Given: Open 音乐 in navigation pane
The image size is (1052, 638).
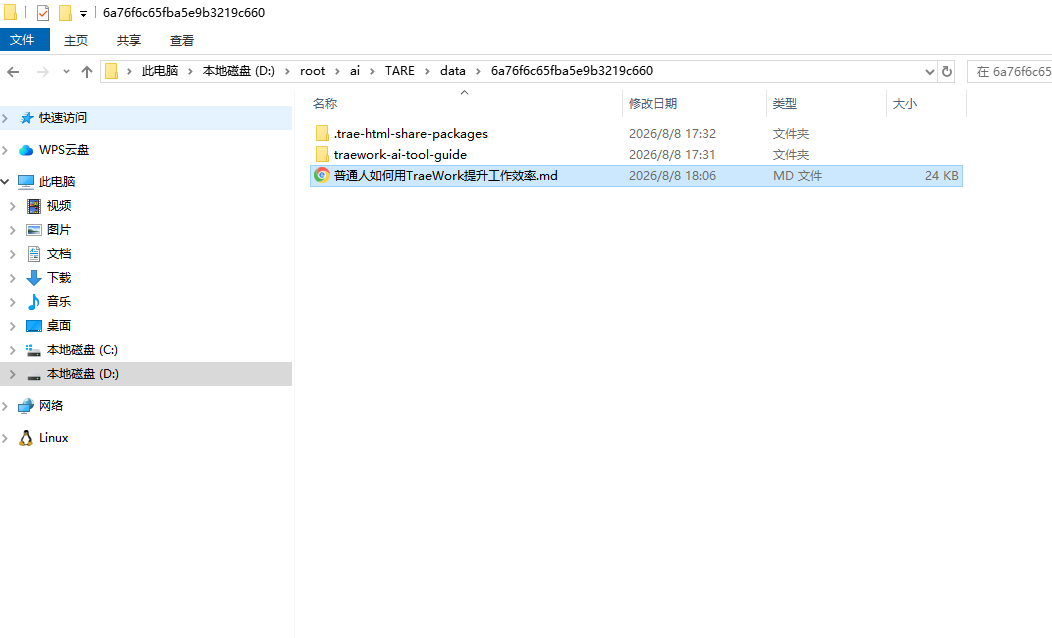Looking at the screenshot, I should click(59, 302).
